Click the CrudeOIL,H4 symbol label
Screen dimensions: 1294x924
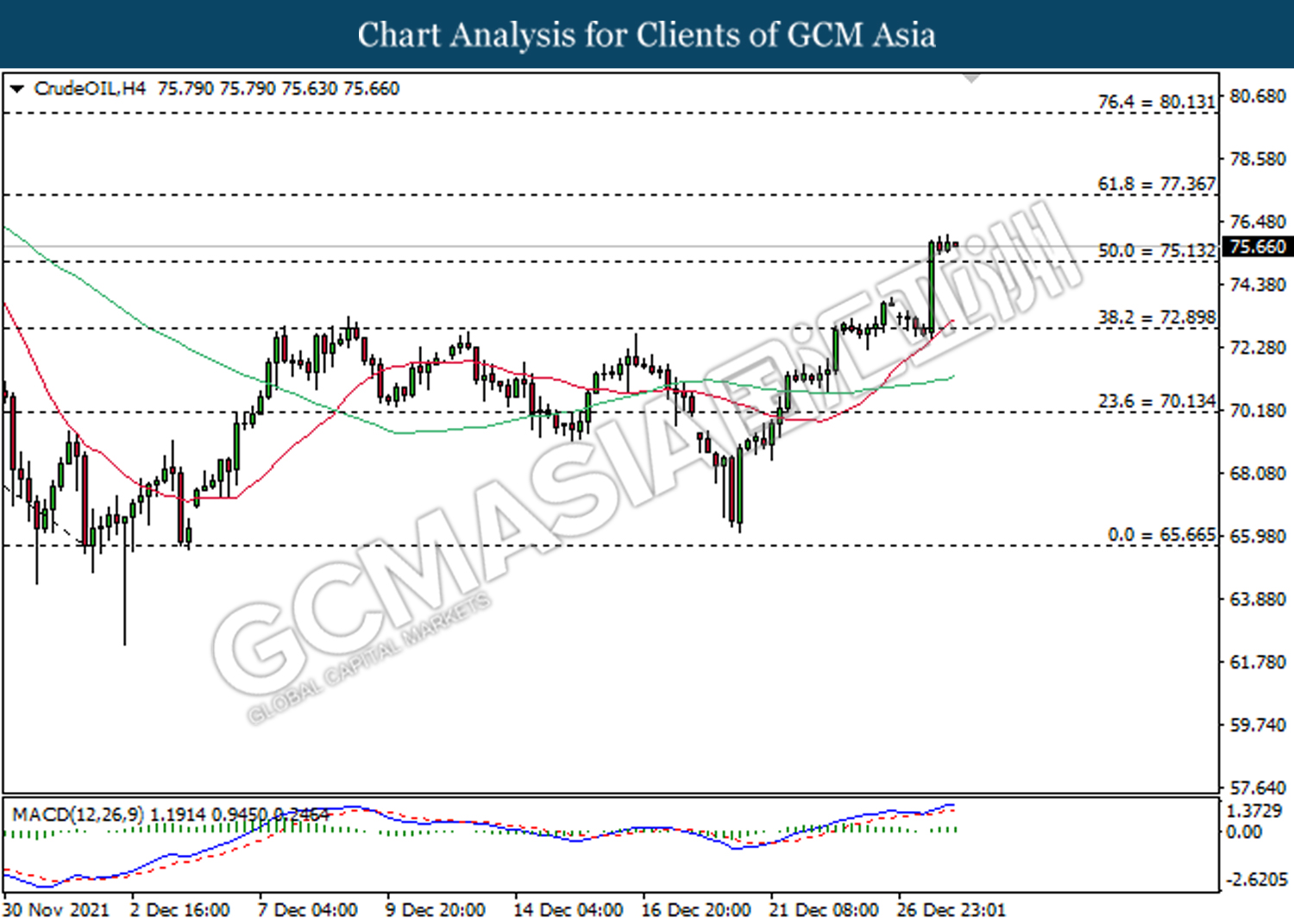[x=90, y=89]
